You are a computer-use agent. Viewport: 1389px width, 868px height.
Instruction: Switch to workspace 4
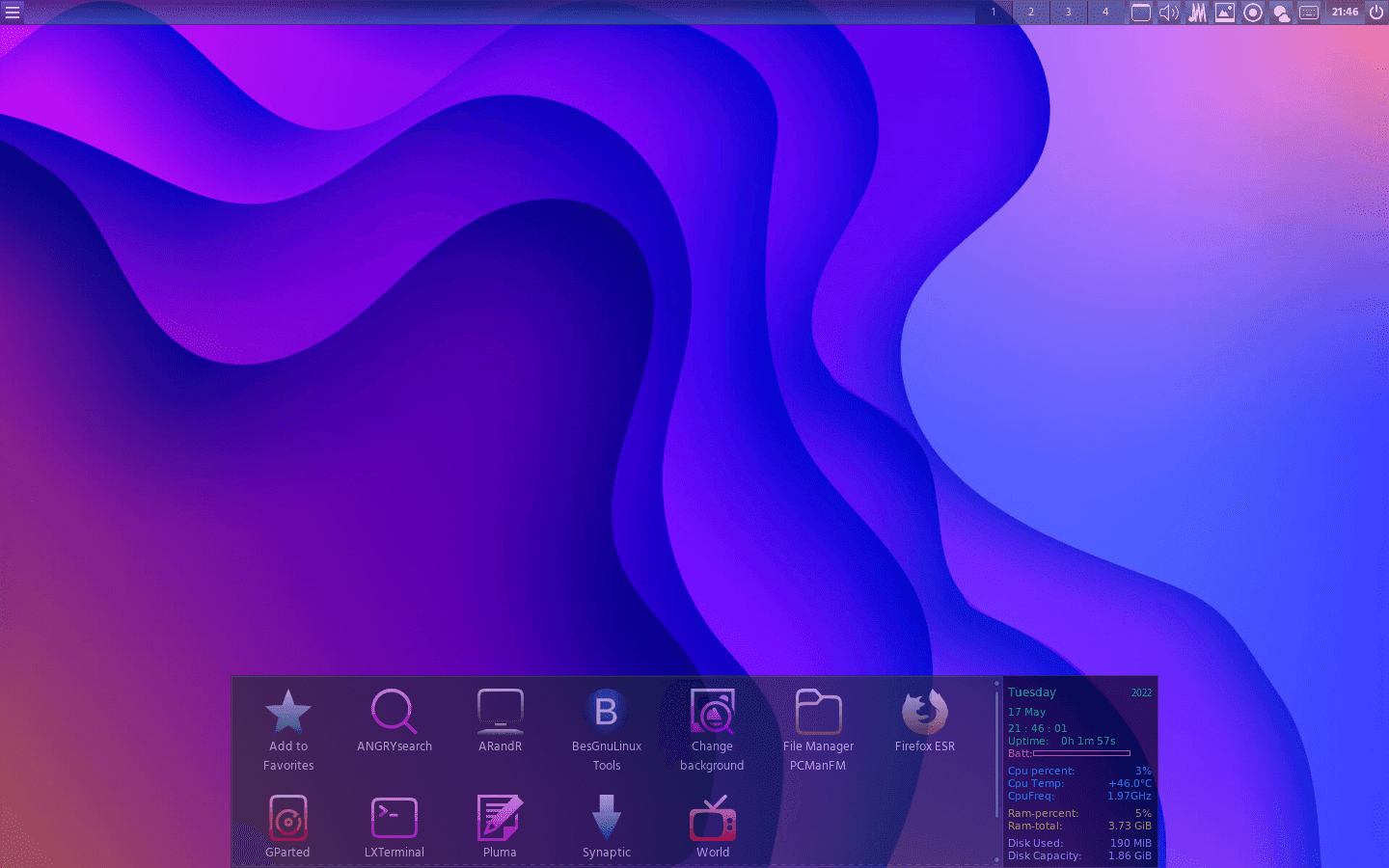coord(1106,12)
